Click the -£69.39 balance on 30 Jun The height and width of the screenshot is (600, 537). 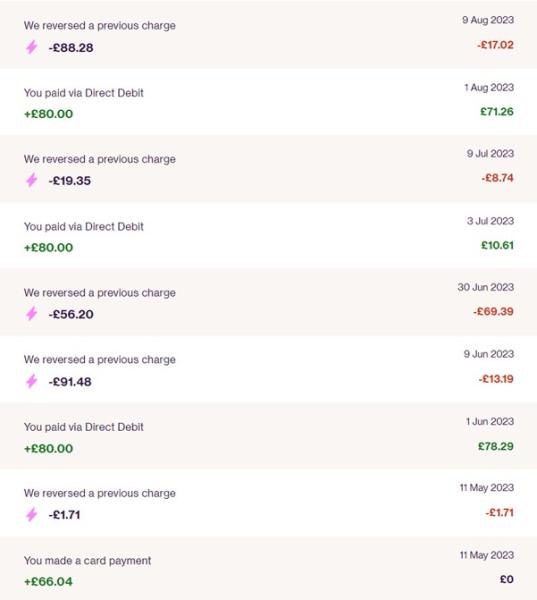click(x=493, y=311)
